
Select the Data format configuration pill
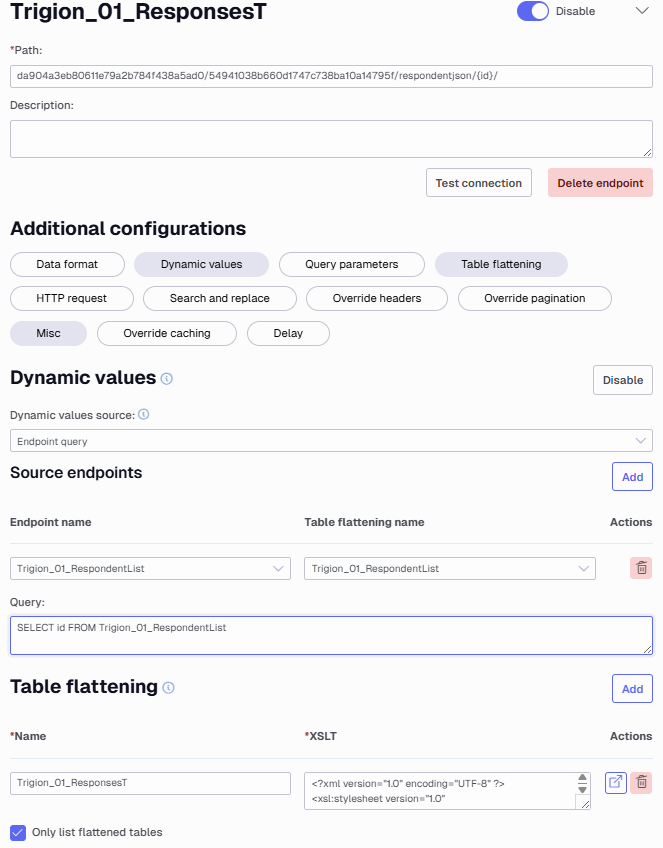[x=67, y=264]
